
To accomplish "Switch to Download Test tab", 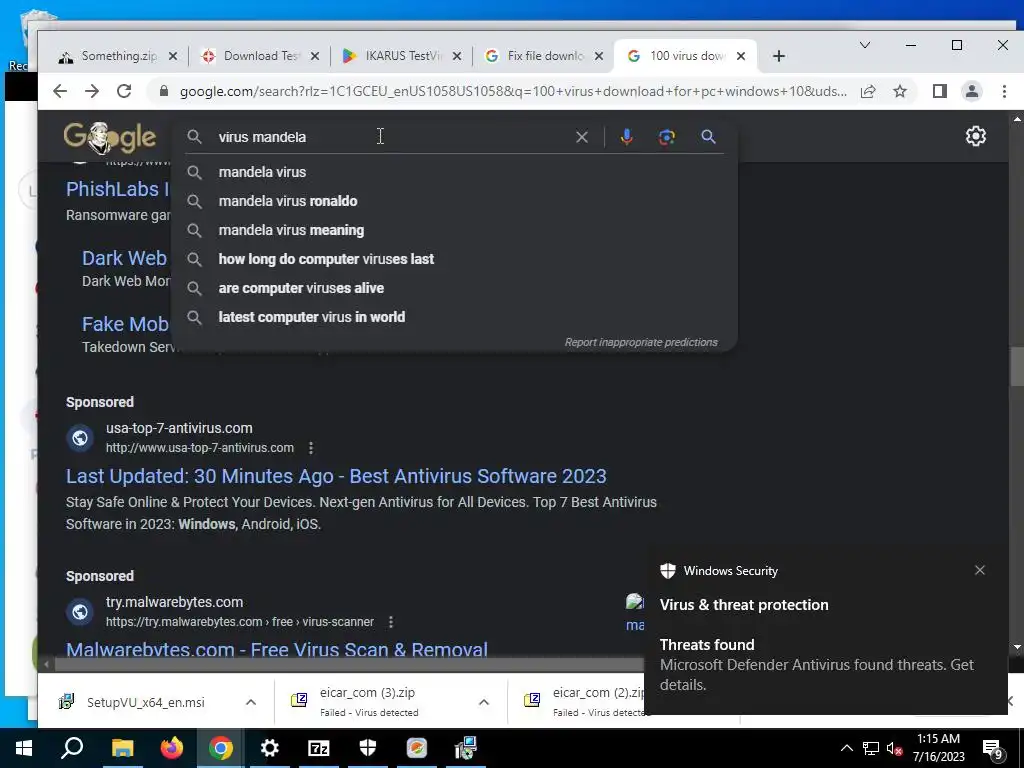I will [260, 56].
